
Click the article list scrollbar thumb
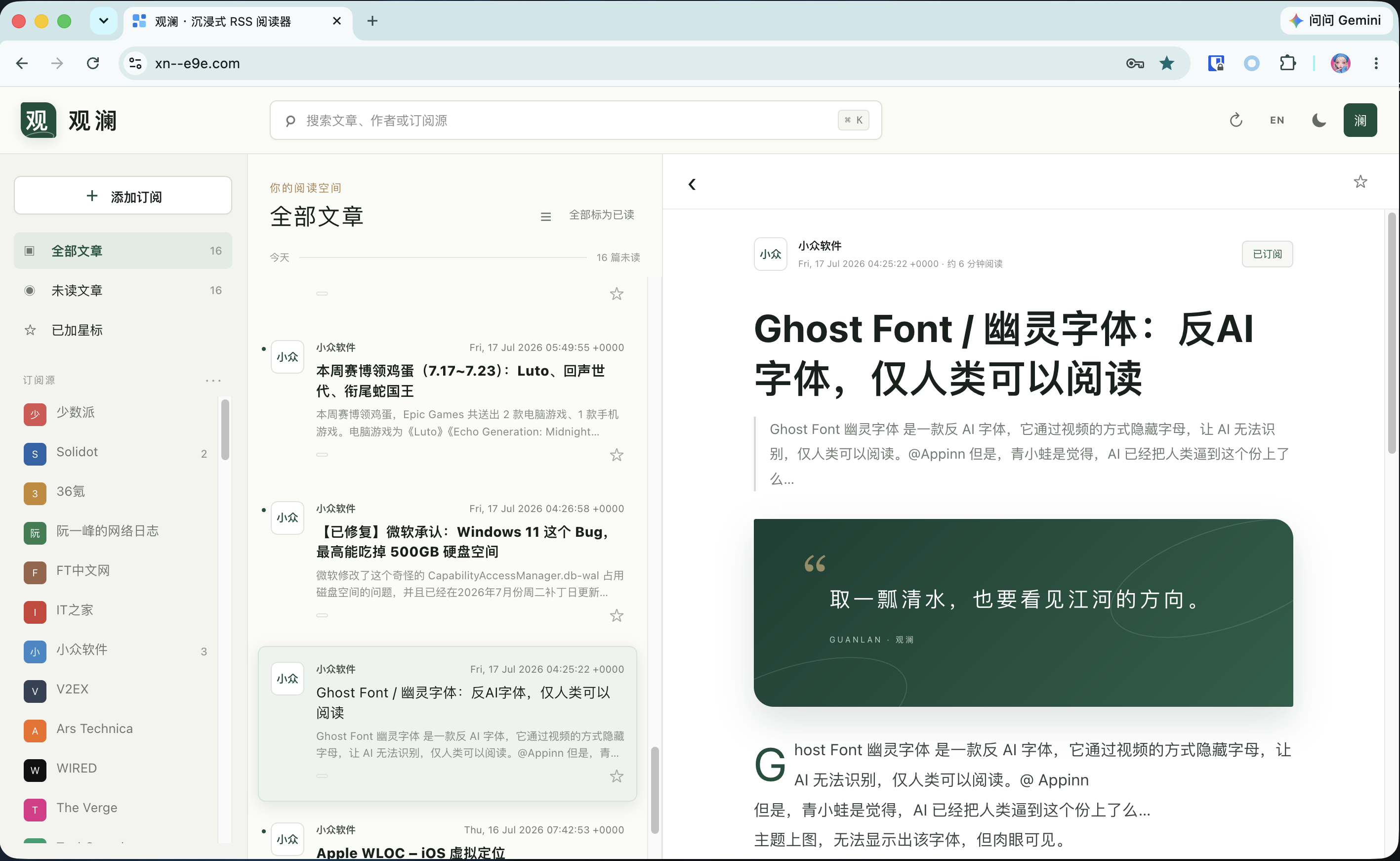pyautogui.click(x=655, y=790)
